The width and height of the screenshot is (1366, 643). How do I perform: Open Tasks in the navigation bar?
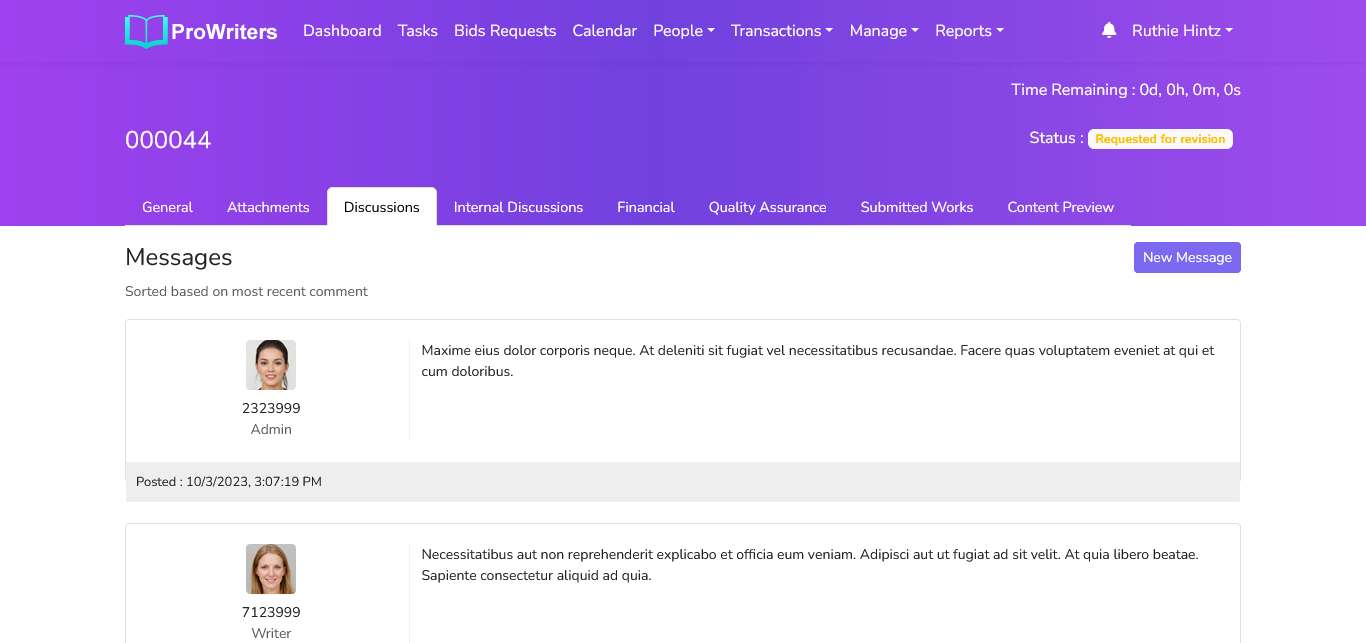[x=418, y=31]
